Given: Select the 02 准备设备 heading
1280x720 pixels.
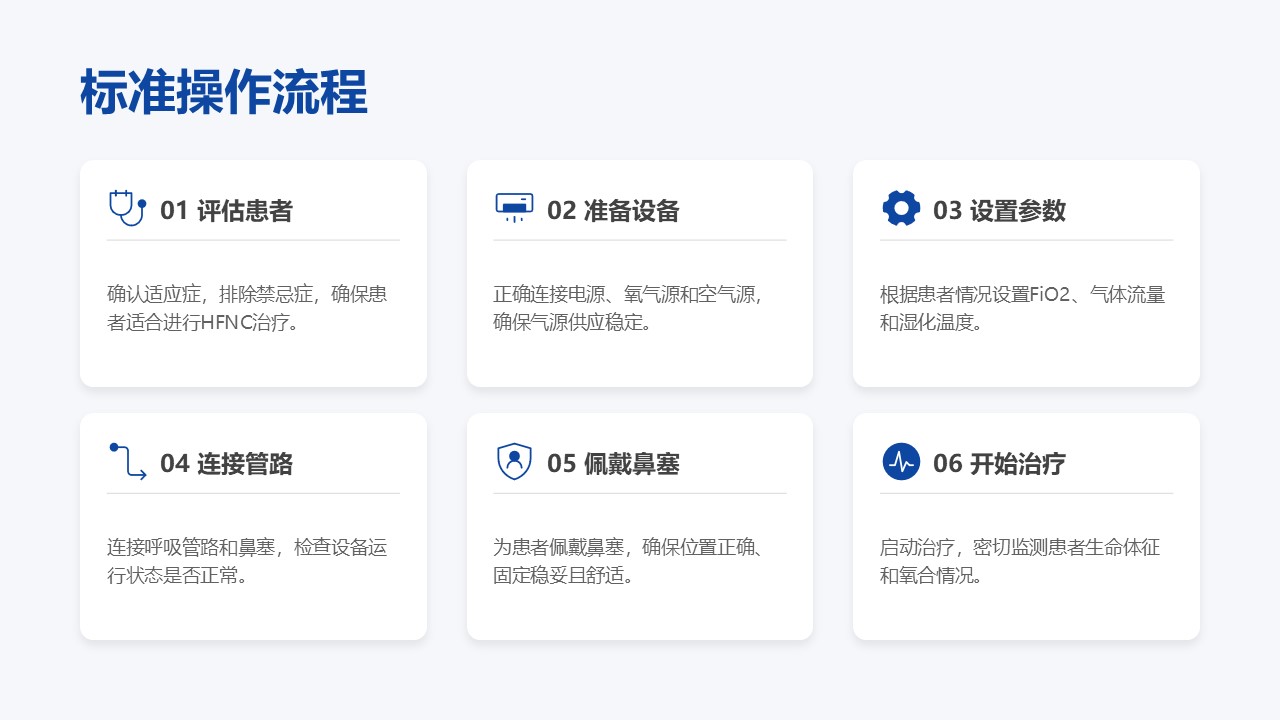Looking at the screenshot, I should point(613,210).
